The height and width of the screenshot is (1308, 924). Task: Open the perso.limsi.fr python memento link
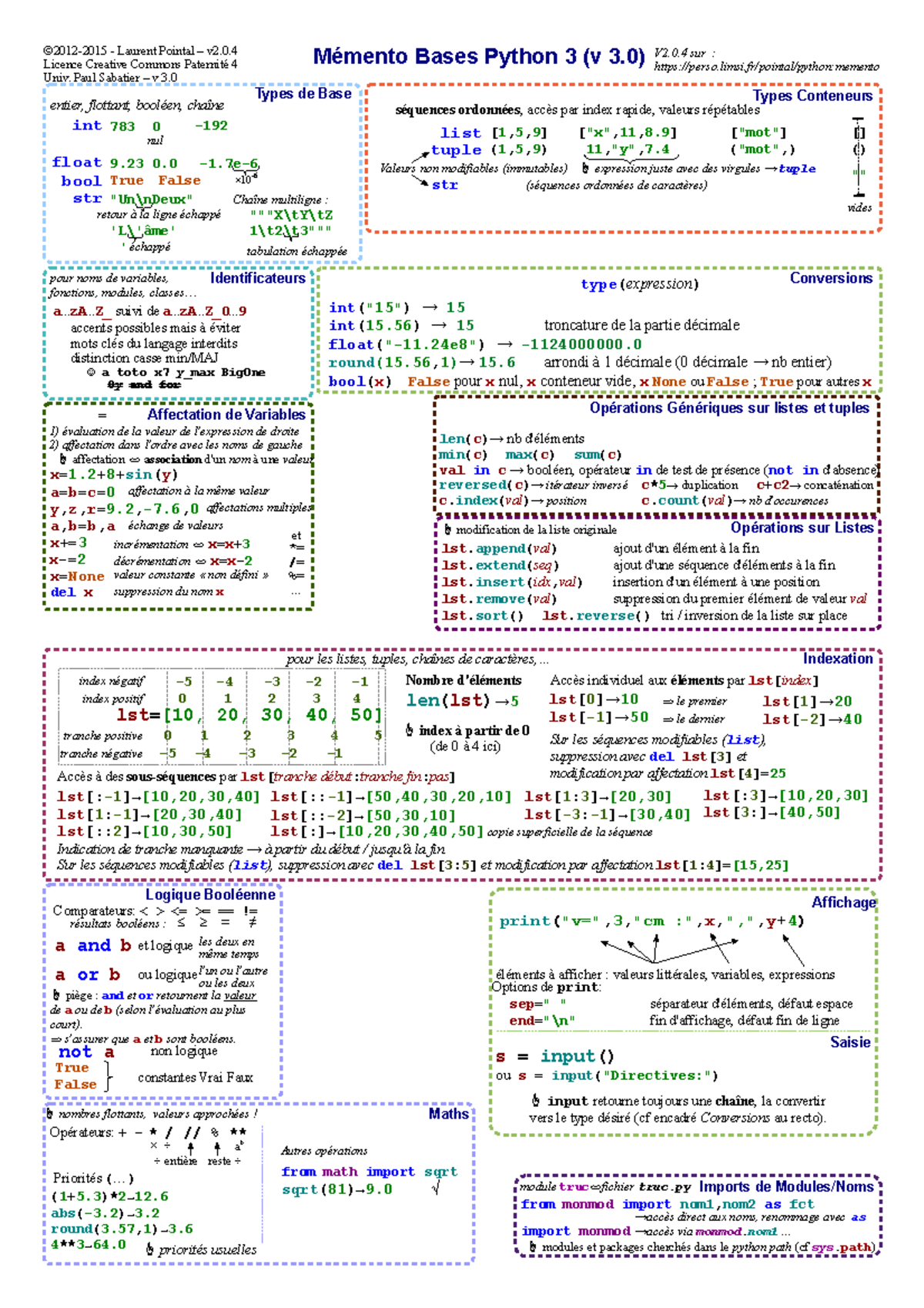click(765, 67)
